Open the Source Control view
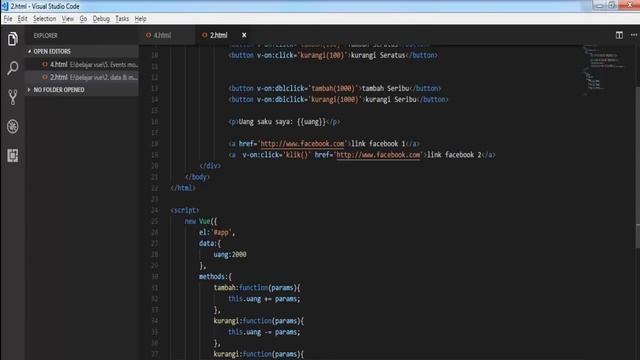The image size is (640, 360). [x=13, y=97]
